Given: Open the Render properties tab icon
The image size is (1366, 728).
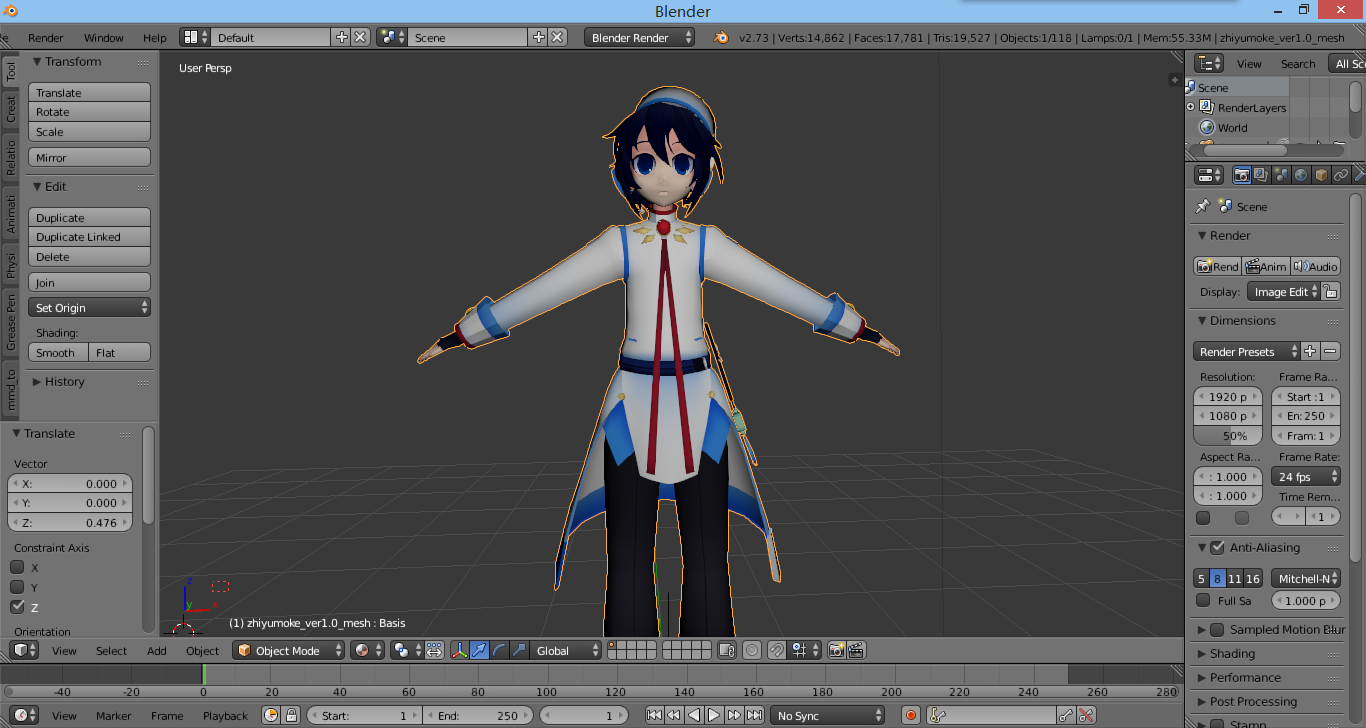Looking at the screenshot, I should click(1242, 175).
